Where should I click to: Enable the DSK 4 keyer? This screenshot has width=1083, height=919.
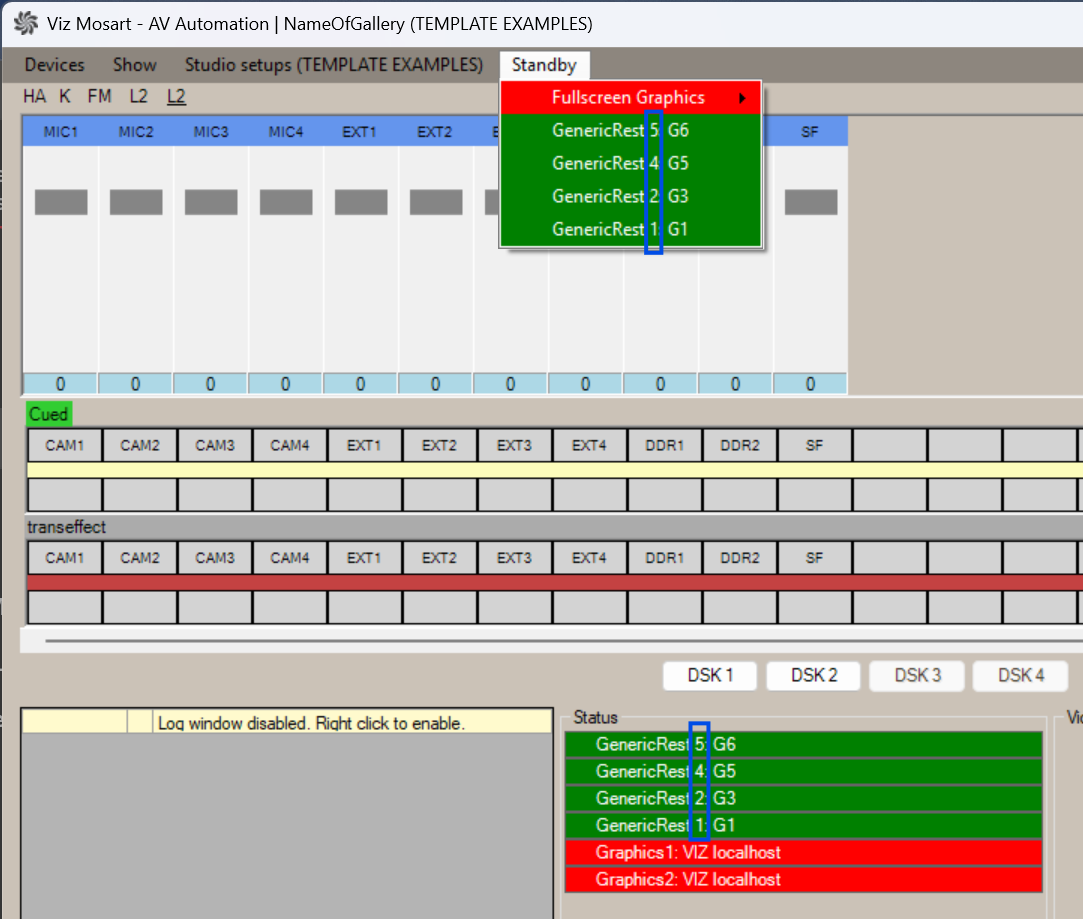[x=1020, y=675]
